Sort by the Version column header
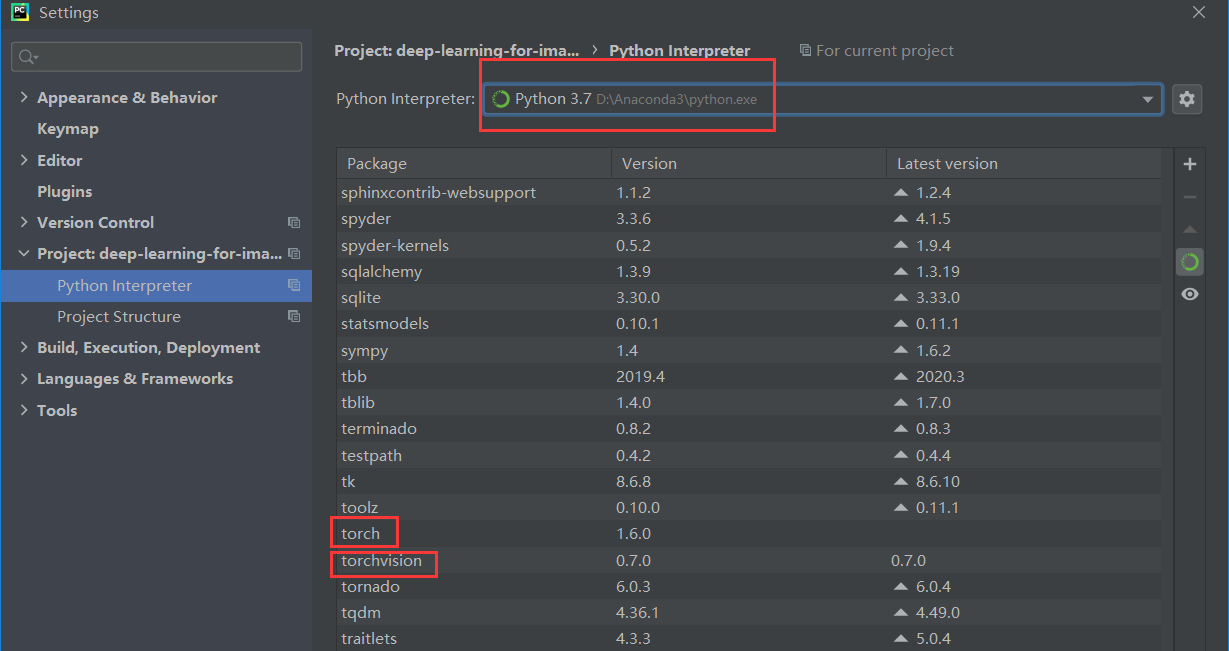The image size is (1229, 651). click(x=749, y=164)
